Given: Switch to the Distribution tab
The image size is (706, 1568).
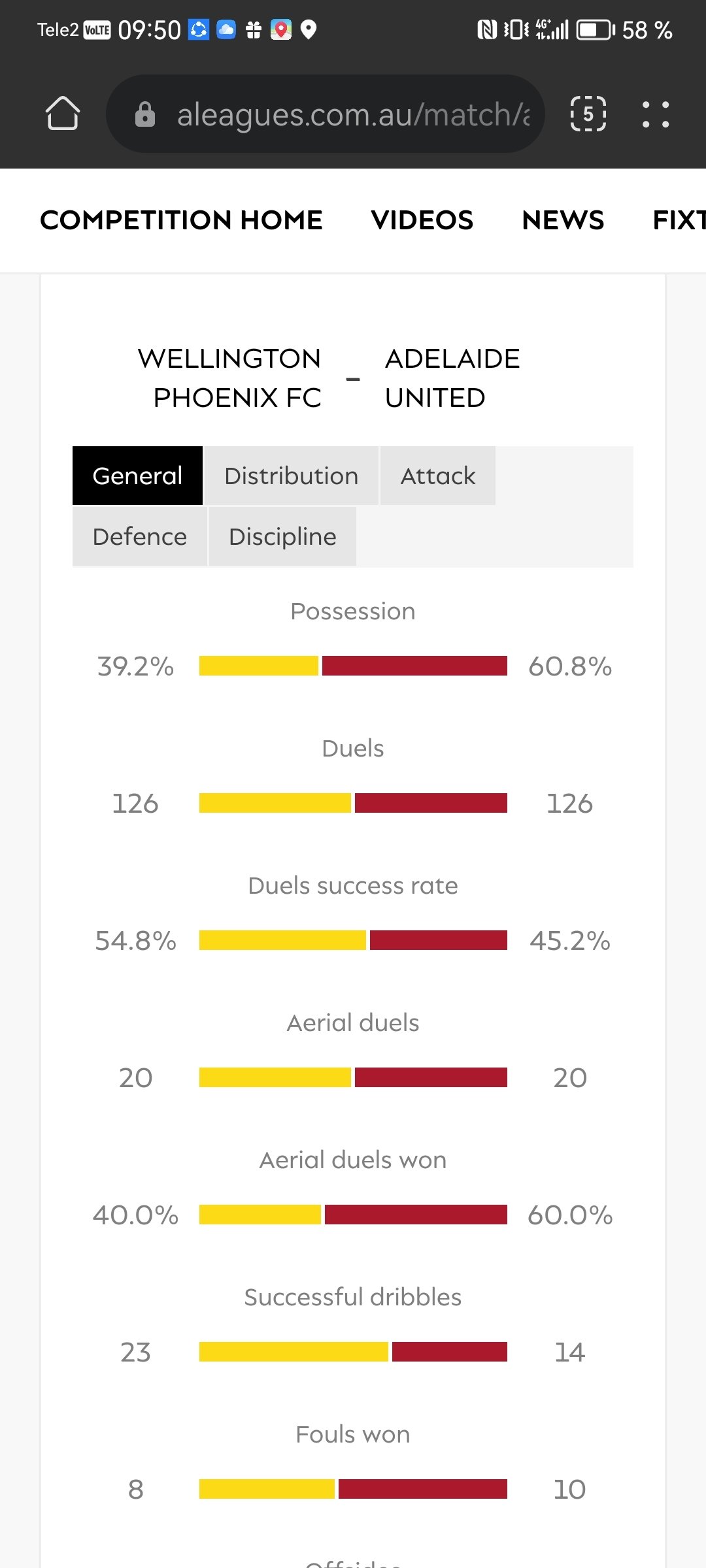Looking at the screenshot, I should pyautogui.click(x=291, y=476).
